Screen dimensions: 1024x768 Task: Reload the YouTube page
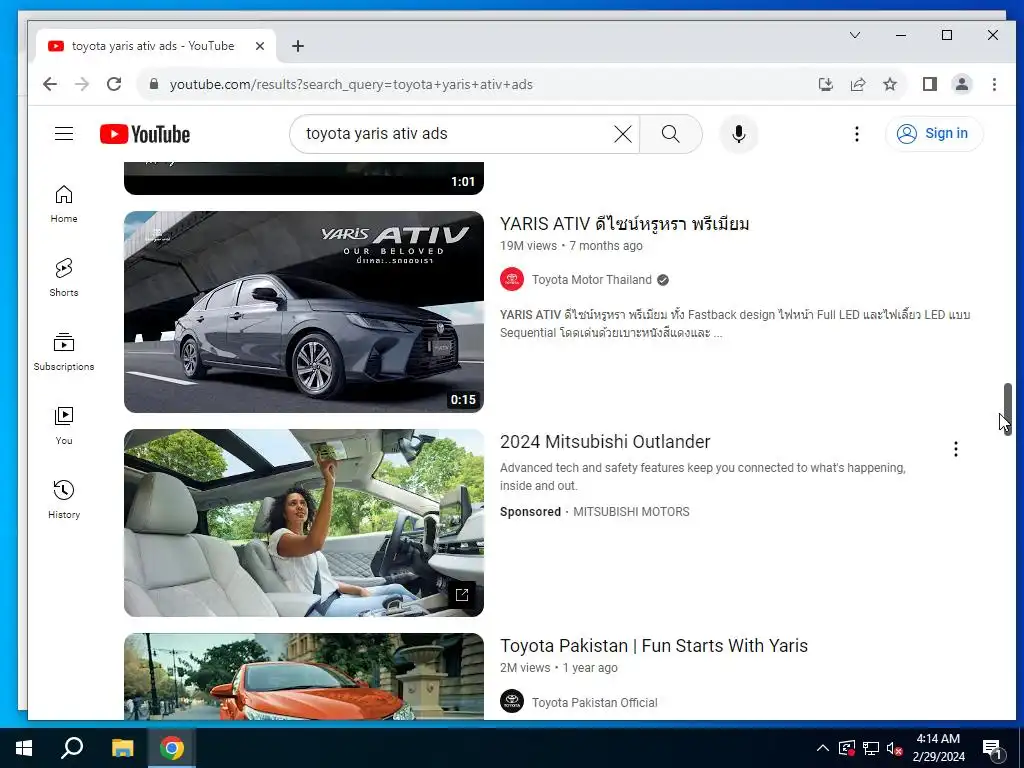[x=114, y=84]
